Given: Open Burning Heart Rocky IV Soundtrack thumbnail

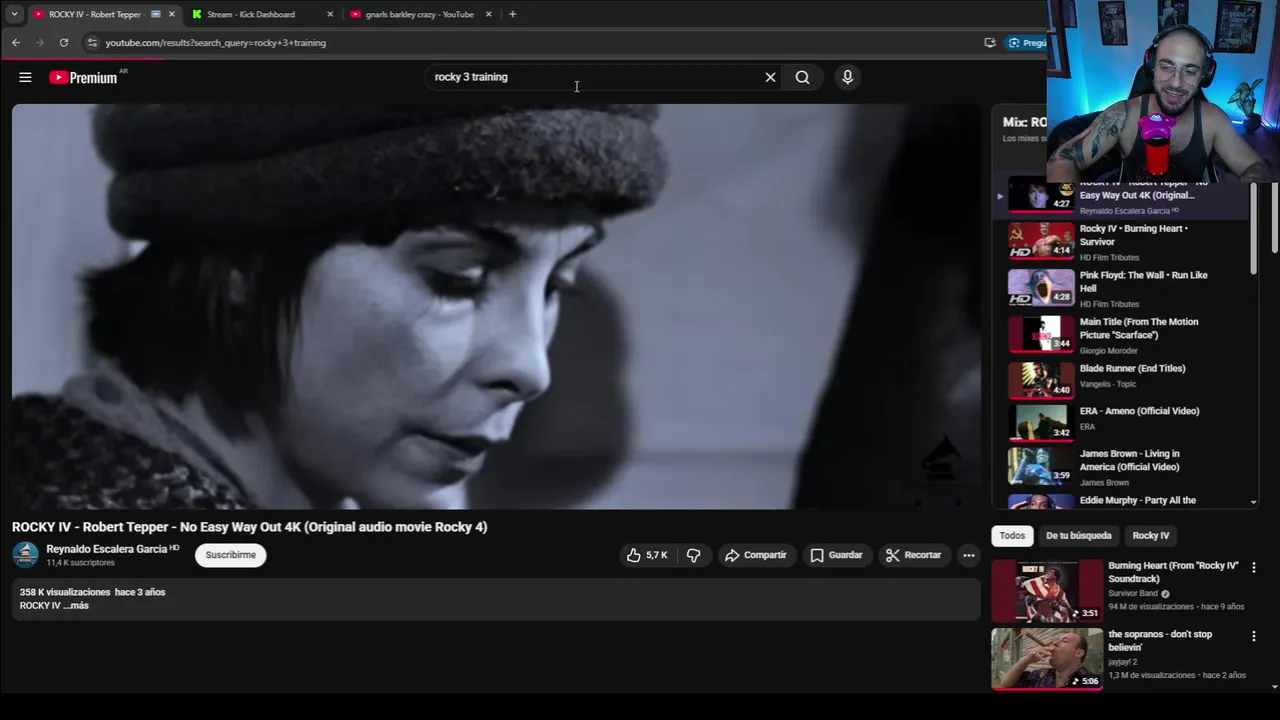Looking at the screenshot, I should pos(1047,590).
